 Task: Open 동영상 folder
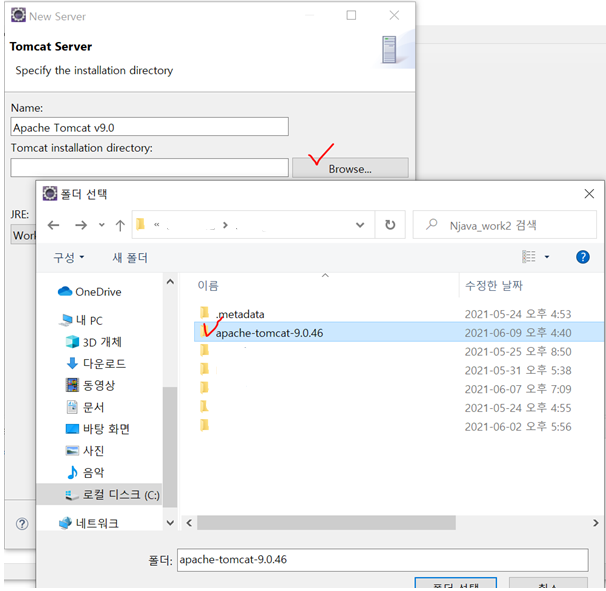click(x=90, y=385)
